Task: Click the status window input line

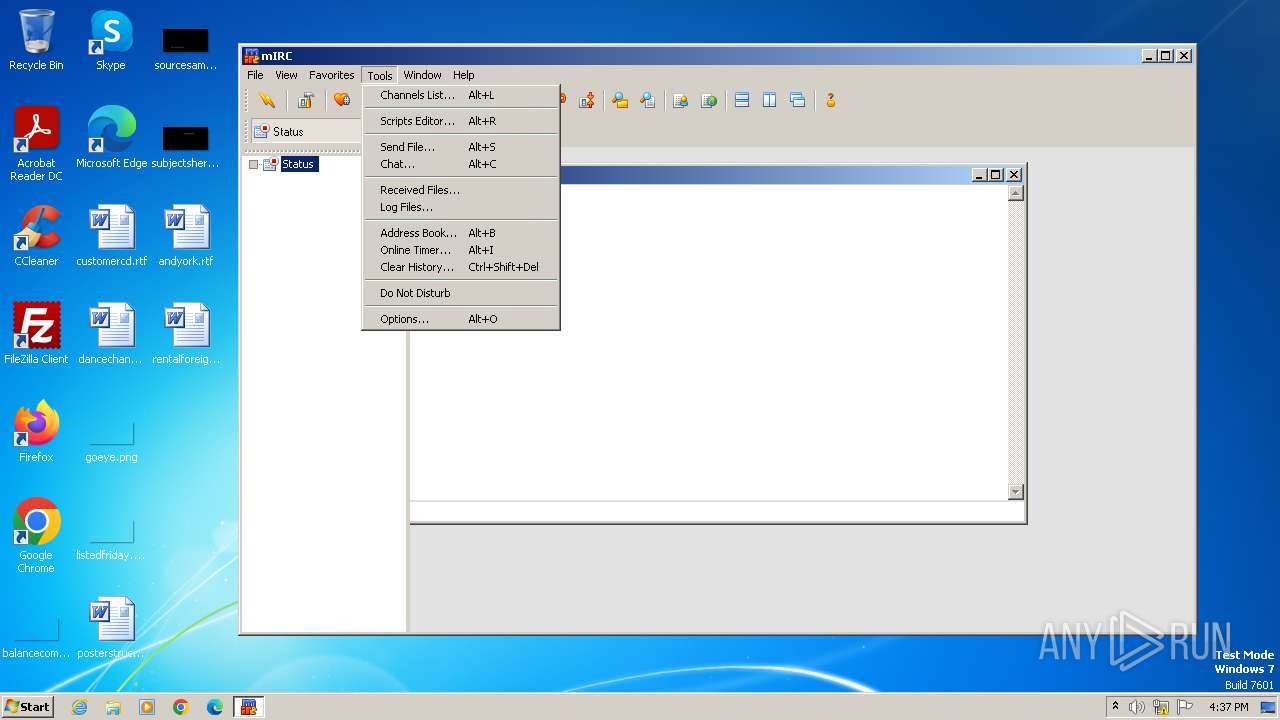Action: point(716,511)
